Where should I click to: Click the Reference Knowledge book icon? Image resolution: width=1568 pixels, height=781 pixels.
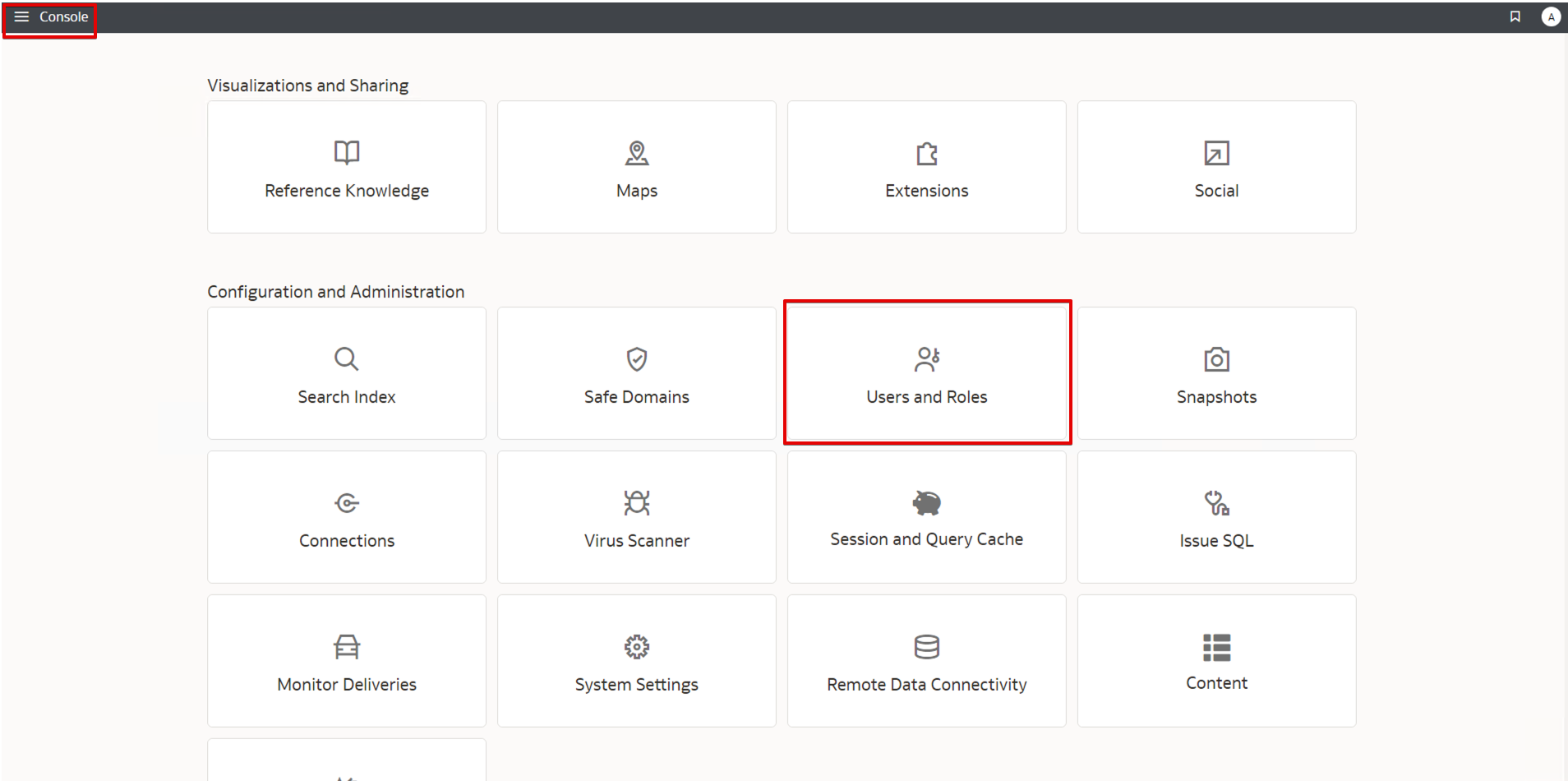coord(347,153)
